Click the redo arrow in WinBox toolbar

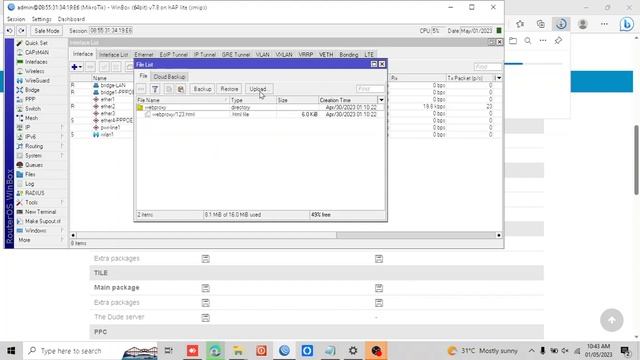(22, 31)
